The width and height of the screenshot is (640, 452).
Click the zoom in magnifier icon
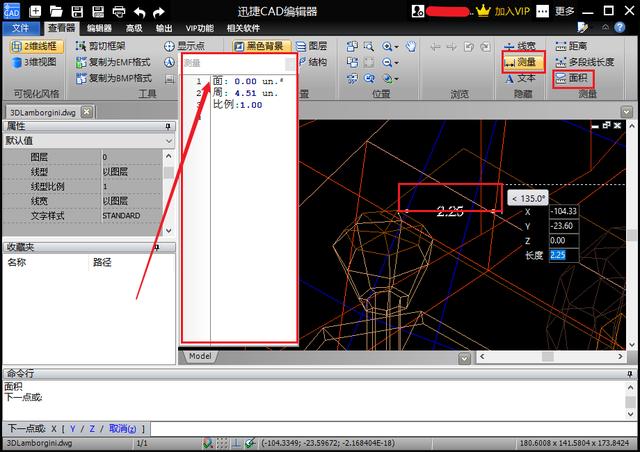(387, 47)
